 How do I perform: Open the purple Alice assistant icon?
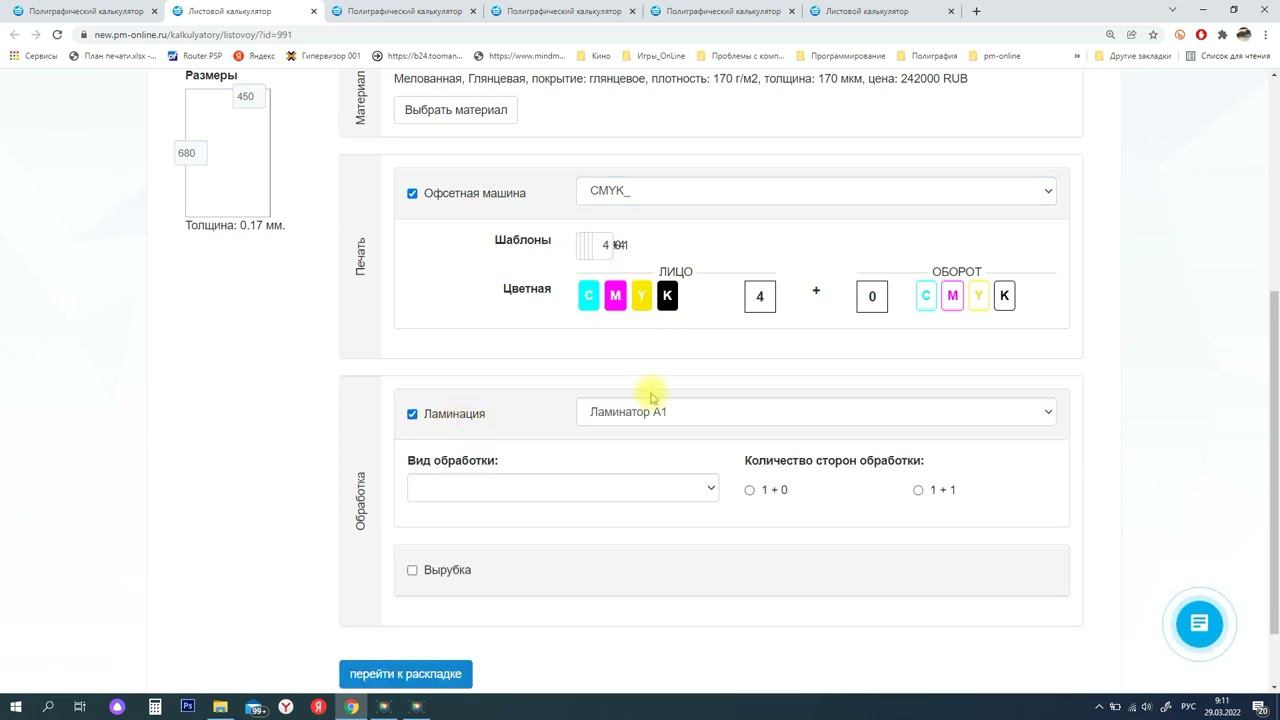tap(117, 707)
